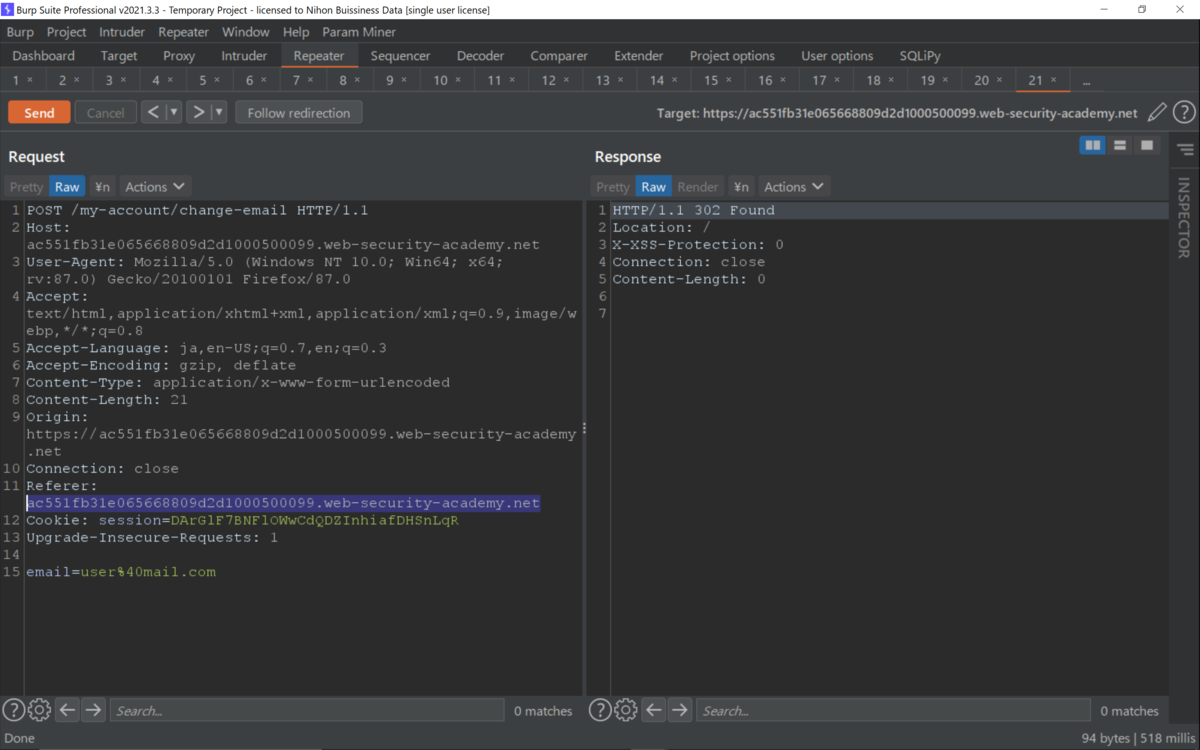Screen dimensions: 1200x750
Task: Switch to the Intruder tool tab
Action: point(244,56)
